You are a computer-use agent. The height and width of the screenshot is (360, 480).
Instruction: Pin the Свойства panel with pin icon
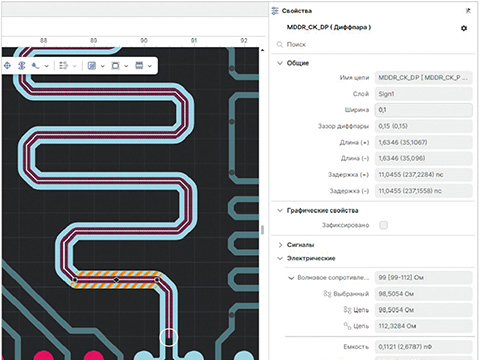(468, 11)
